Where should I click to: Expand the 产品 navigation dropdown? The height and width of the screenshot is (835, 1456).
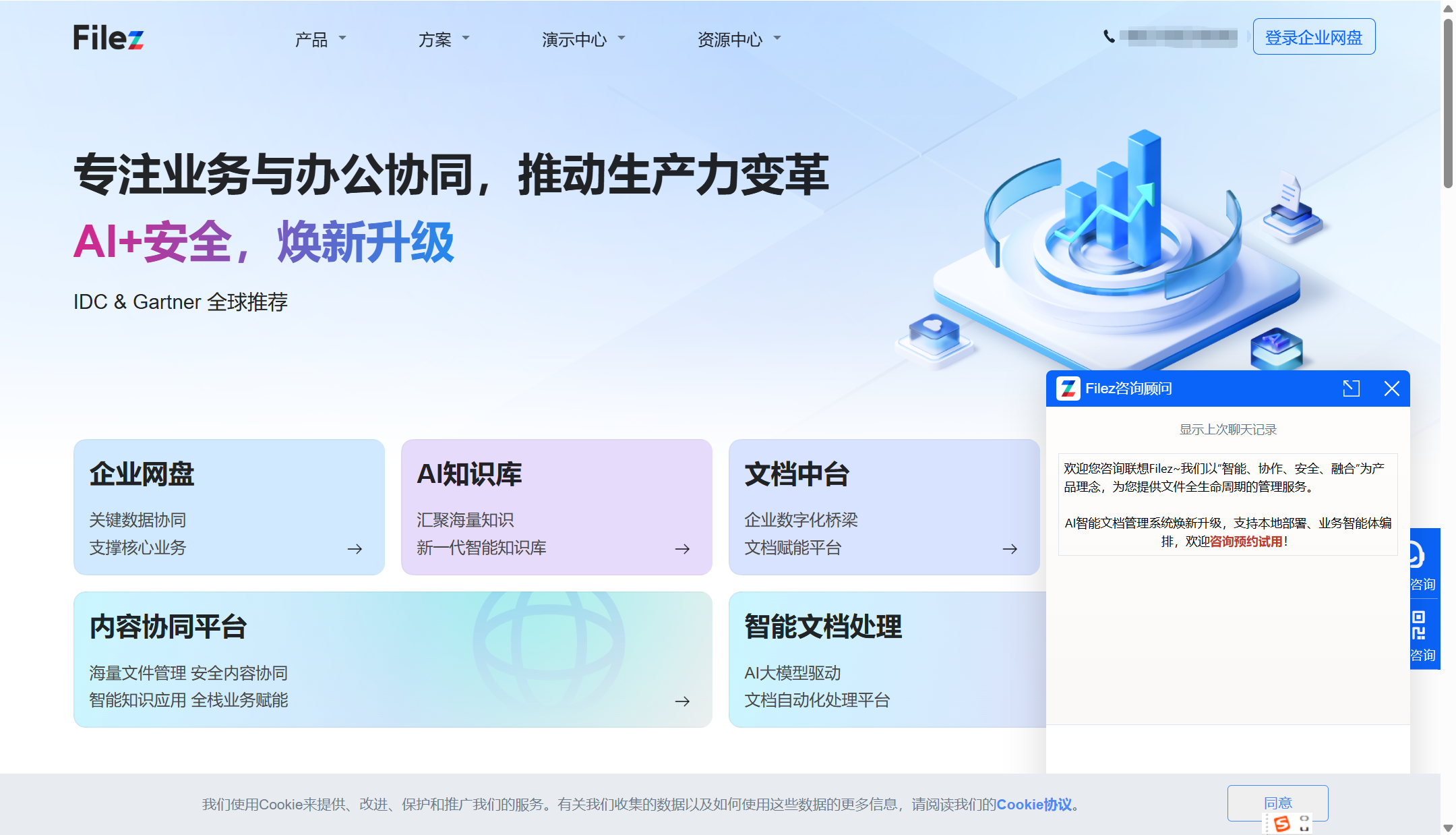point(318,39)
